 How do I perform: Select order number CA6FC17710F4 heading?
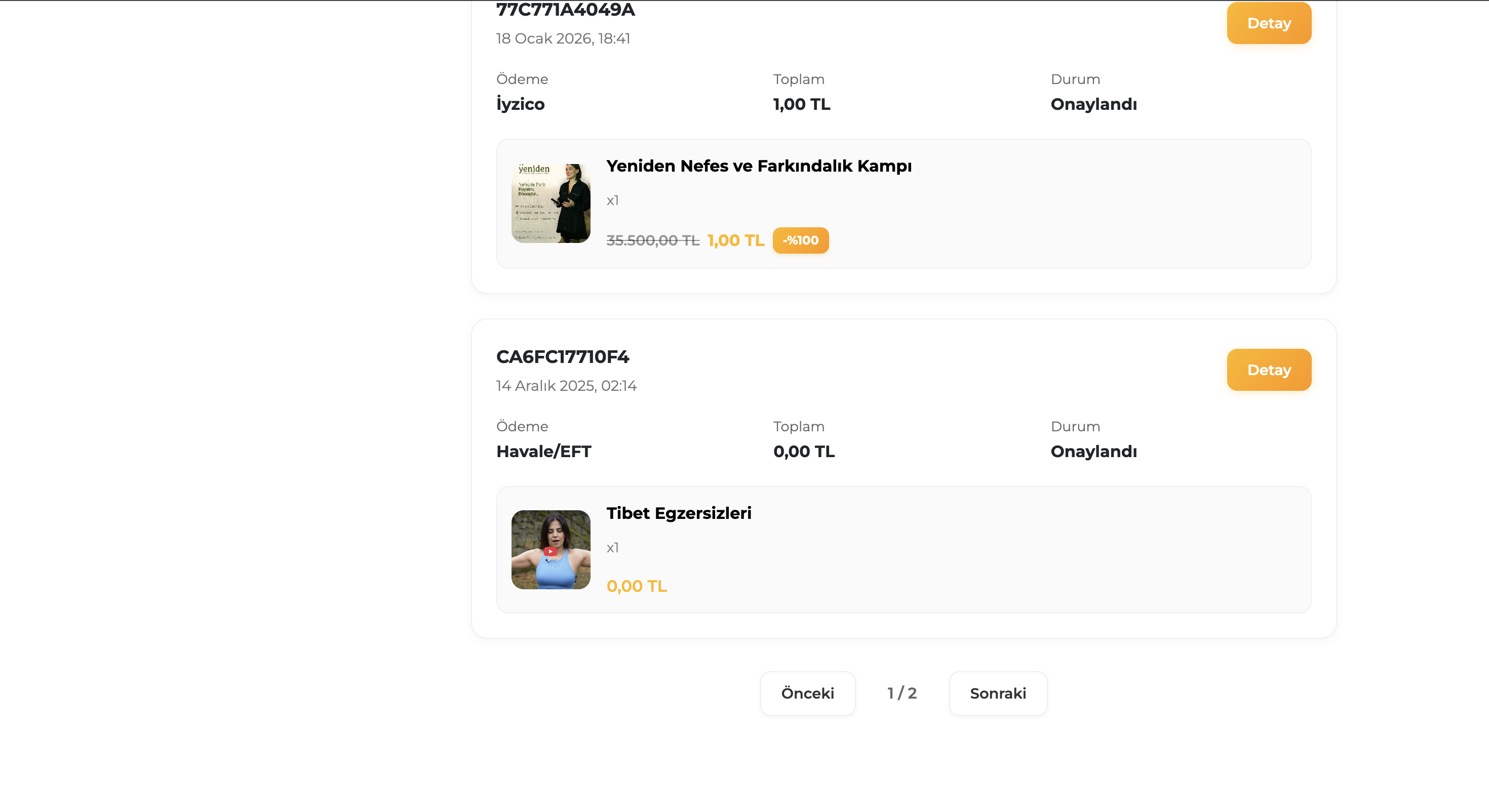[x=562, y=356]
